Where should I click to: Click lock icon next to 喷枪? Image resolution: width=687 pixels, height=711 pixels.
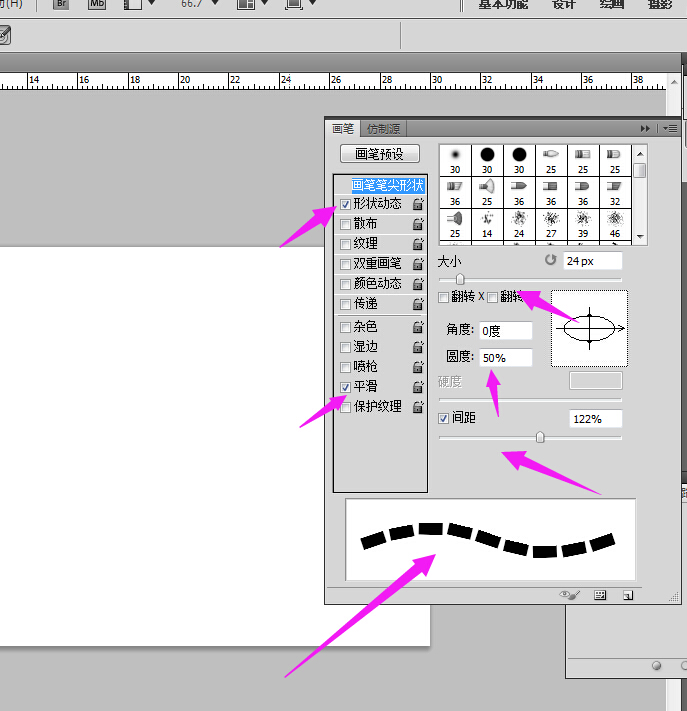418,367
